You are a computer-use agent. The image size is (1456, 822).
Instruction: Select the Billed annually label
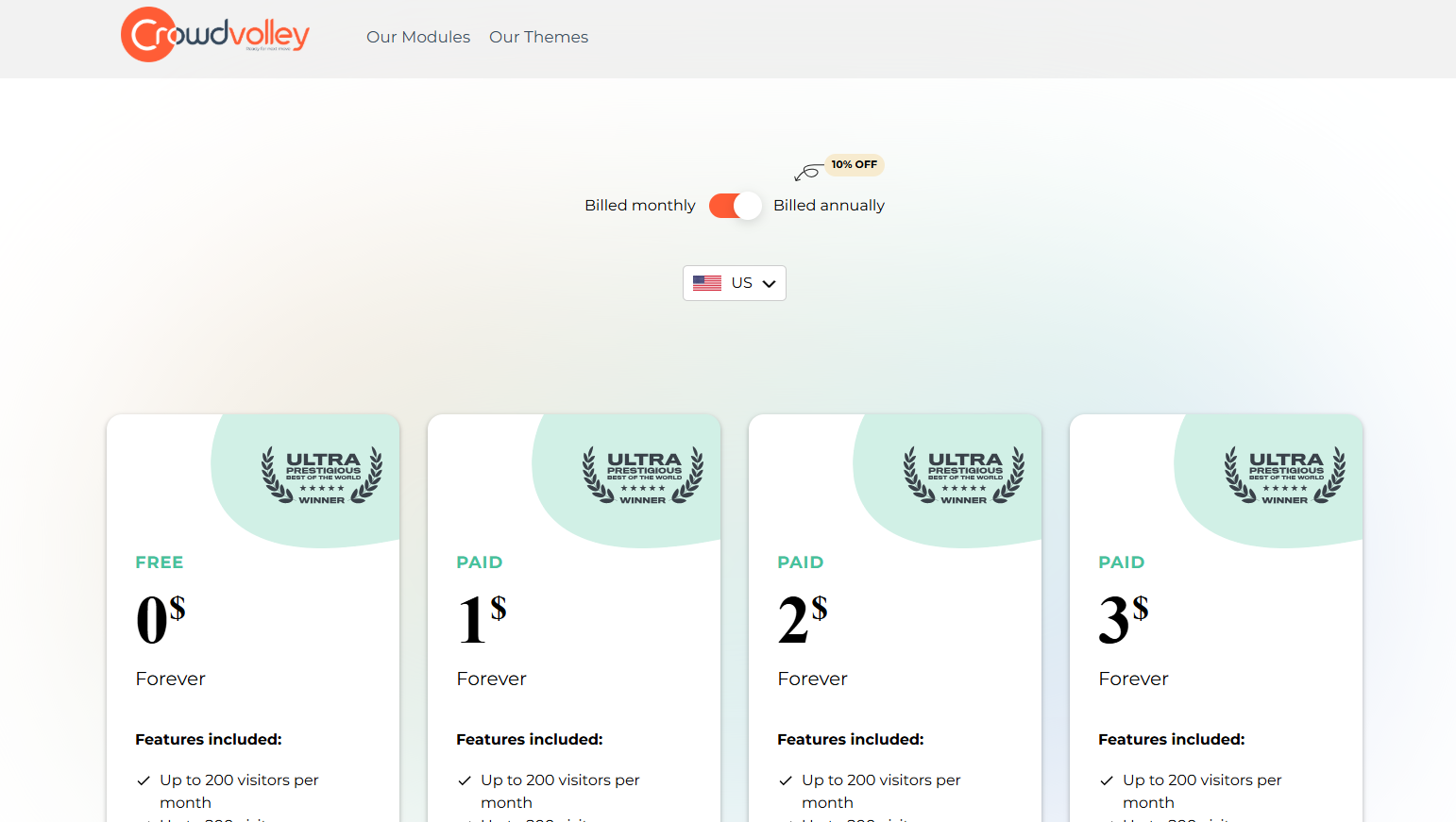coord(828,206)
